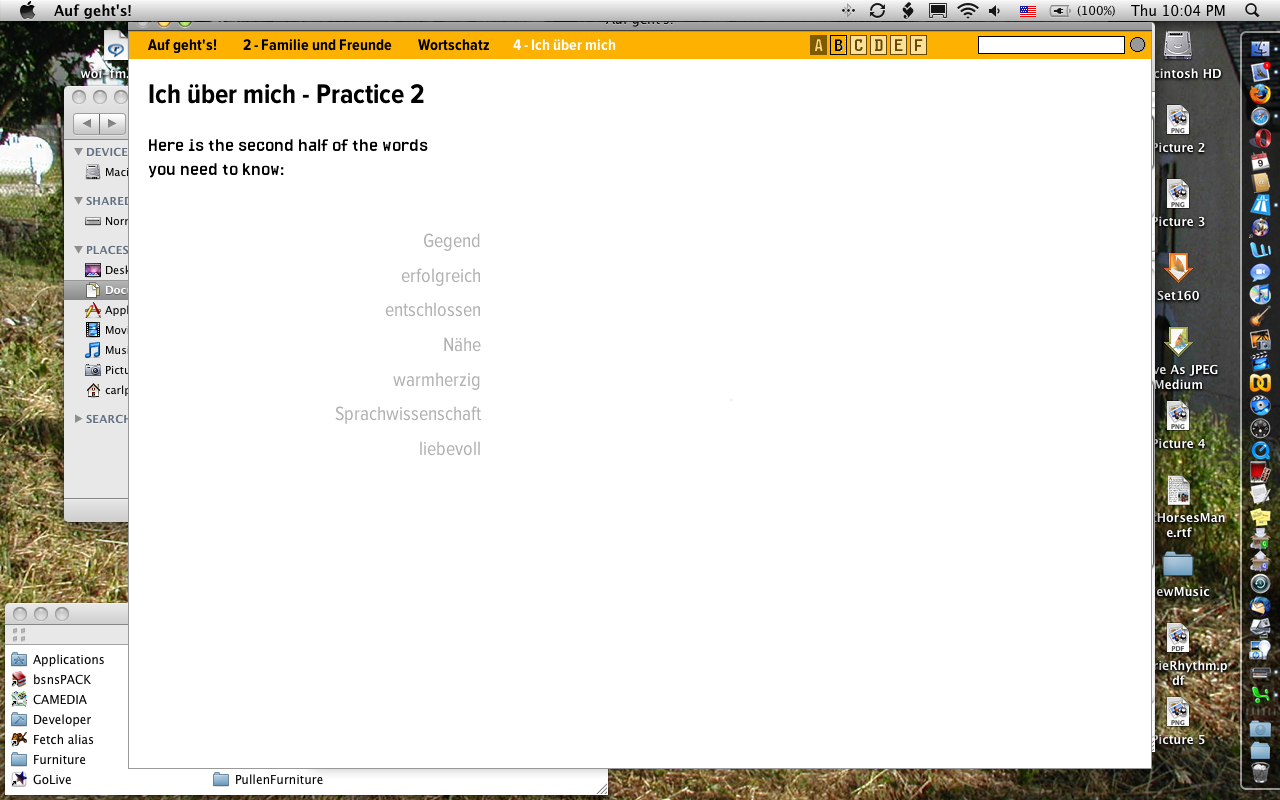Launch Safari from the Dock
Screen dimensions: 1280x800
coord(1260,116)
